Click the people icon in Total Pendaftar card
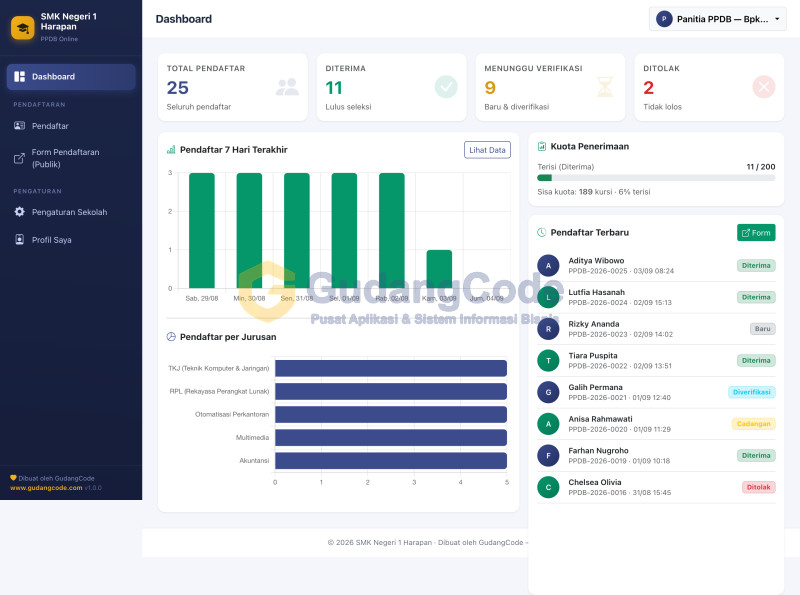Image resolution: width=800 pixels, height=595 pixels. tap(287, 87)
